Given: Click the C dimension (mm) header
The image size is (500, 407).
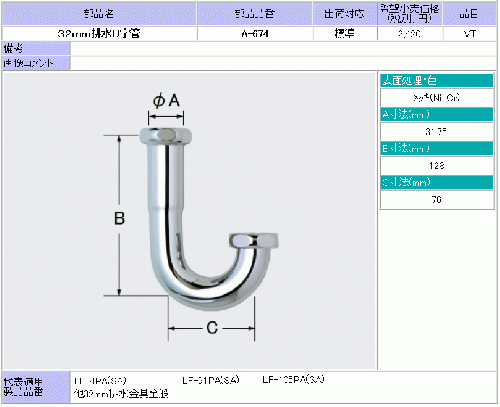Looking at the screenshot, I should tap(437, 182).
